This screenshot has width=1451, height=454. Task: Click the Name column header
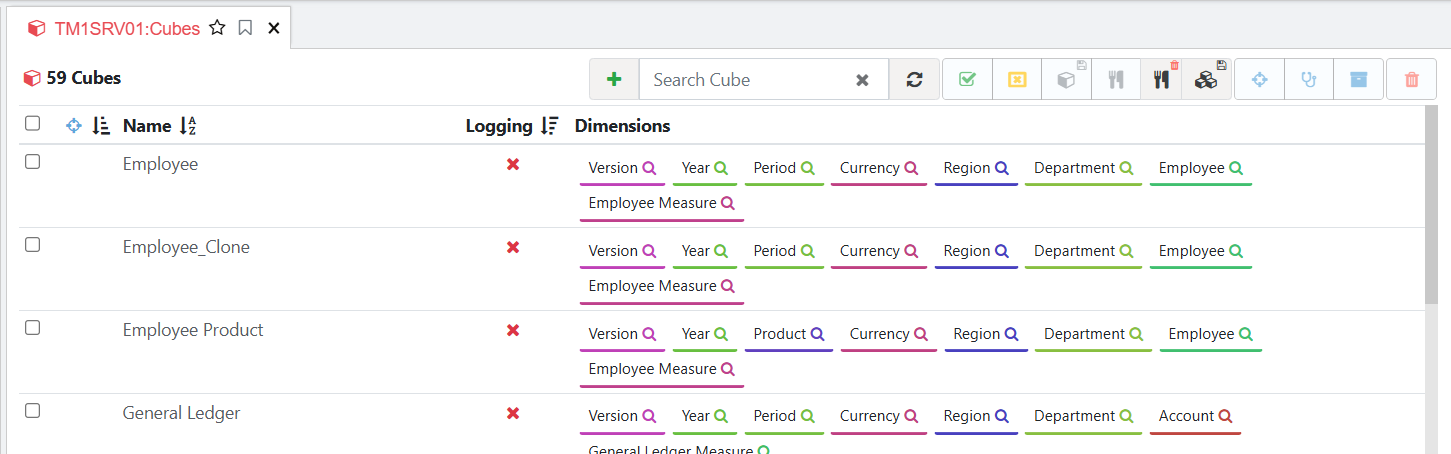pyautogui.click(x=147, y=126)
